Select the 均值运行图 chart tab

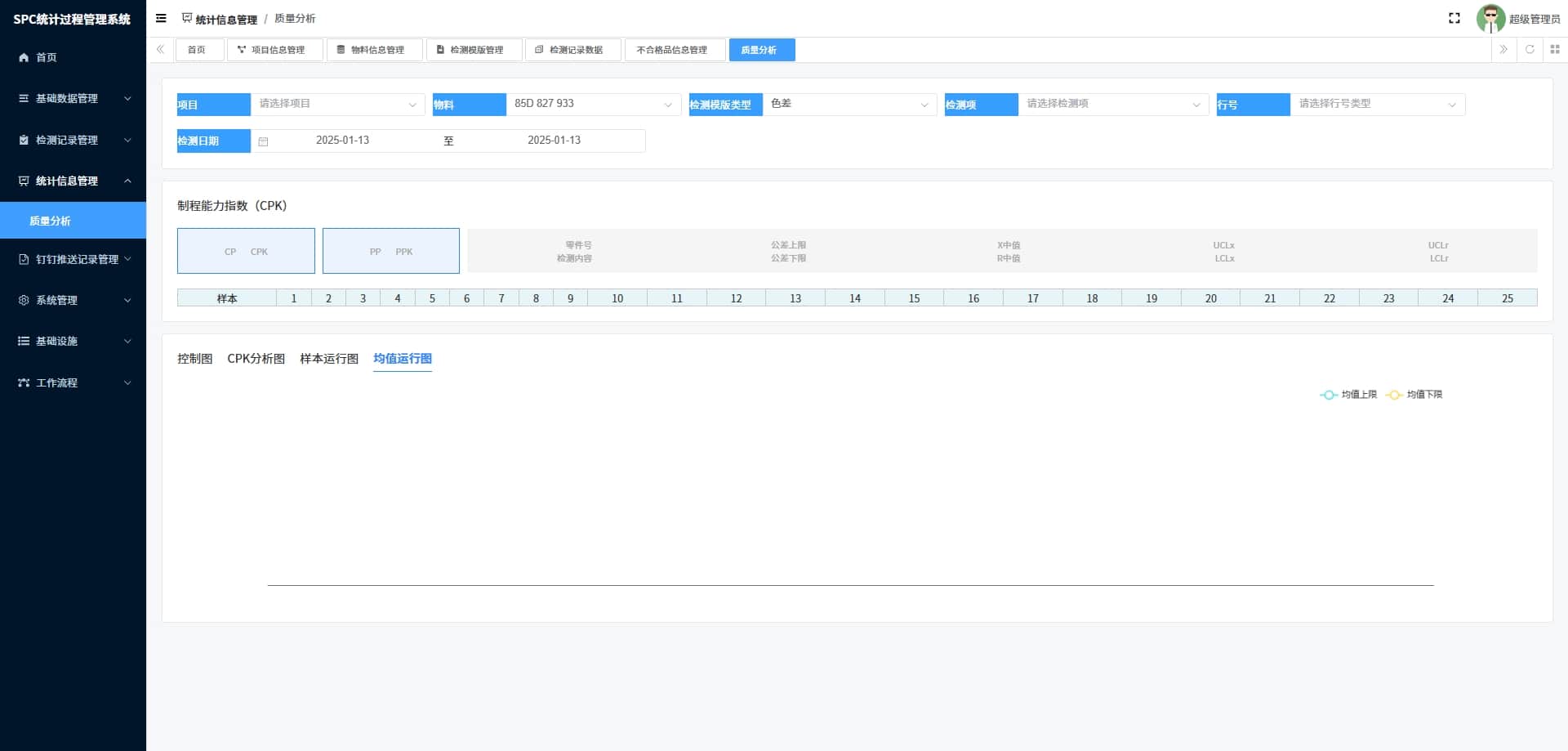coord(403,359)
